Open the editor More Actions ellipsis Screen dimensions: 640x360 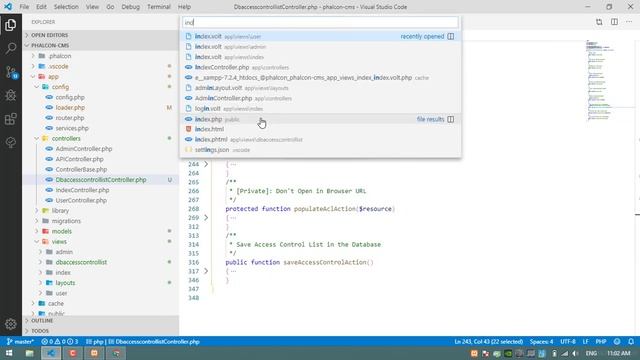tap(629, 22)
